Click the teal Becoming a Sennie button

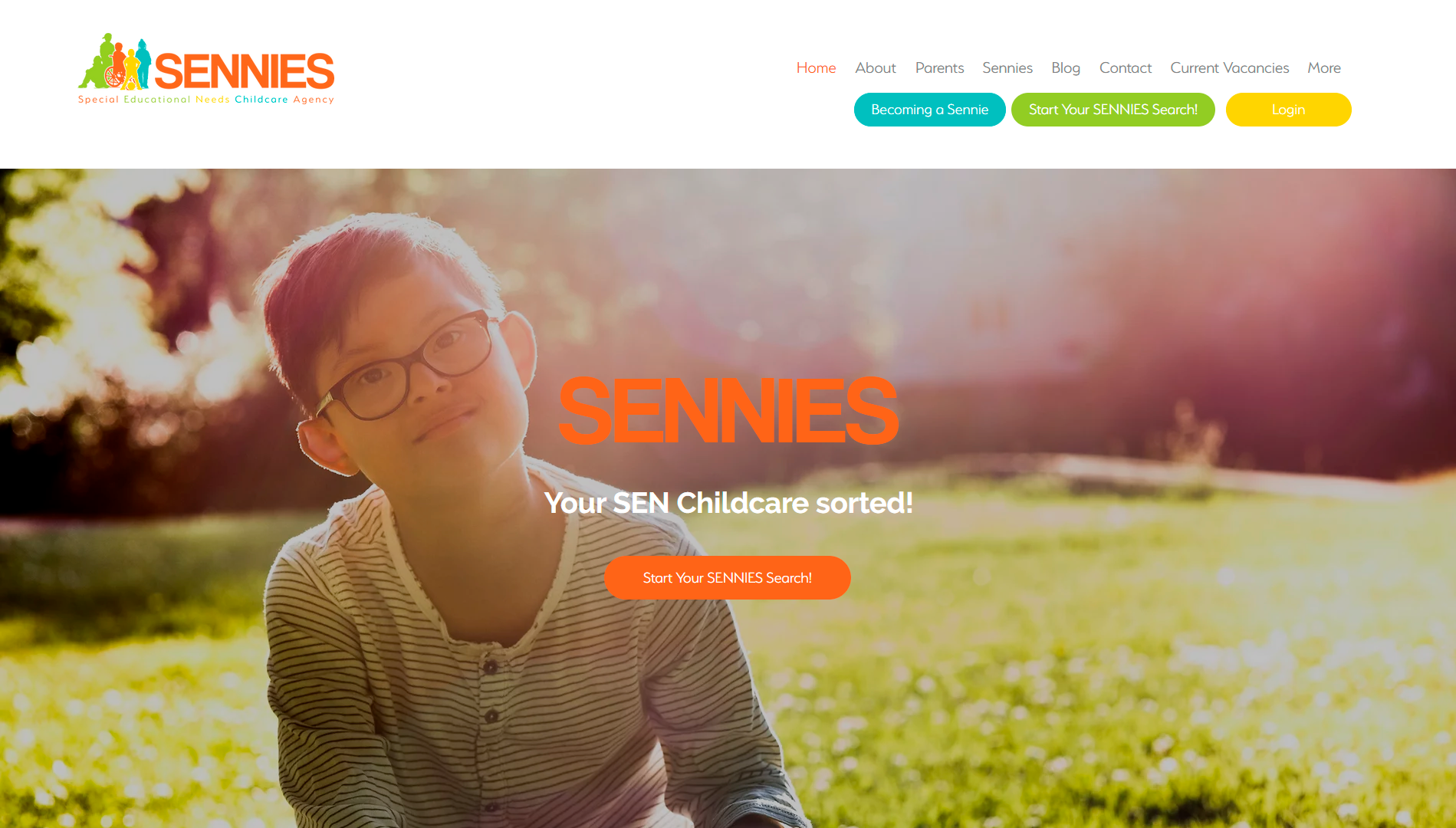pos(930,110)
